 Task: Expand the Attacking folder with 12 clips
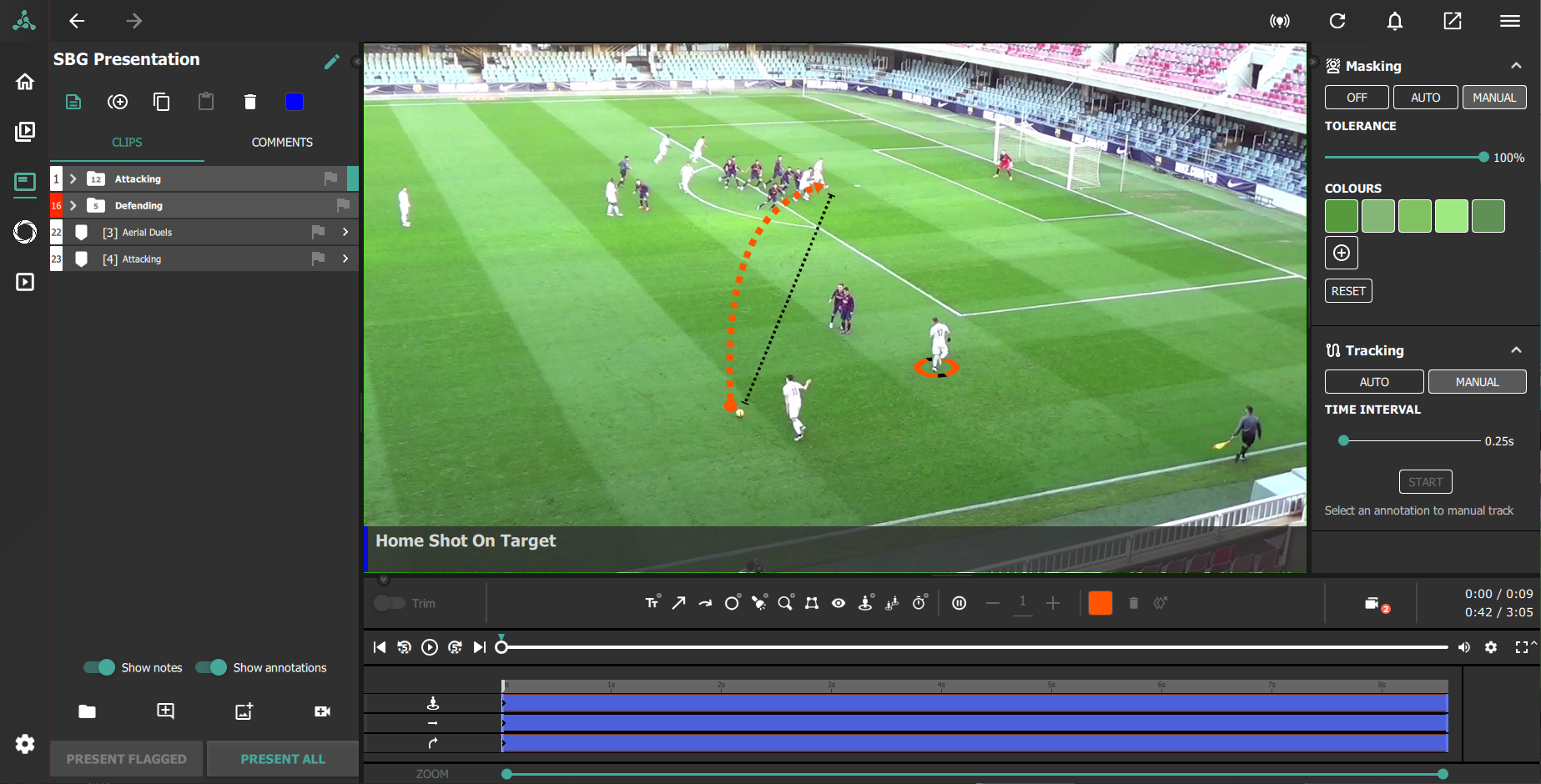tap(73, 178)
